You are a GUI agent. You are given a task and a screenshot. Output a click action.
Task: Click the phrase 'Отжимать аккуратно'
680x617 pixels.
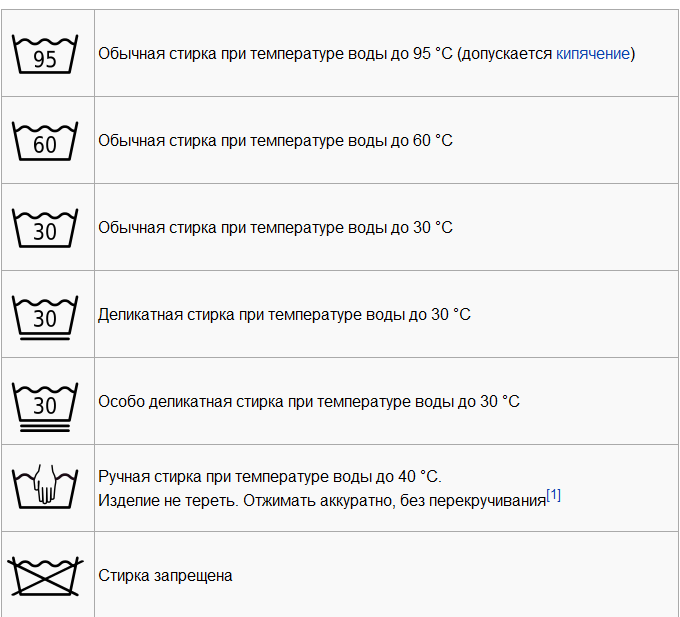[x=319, y=500]
